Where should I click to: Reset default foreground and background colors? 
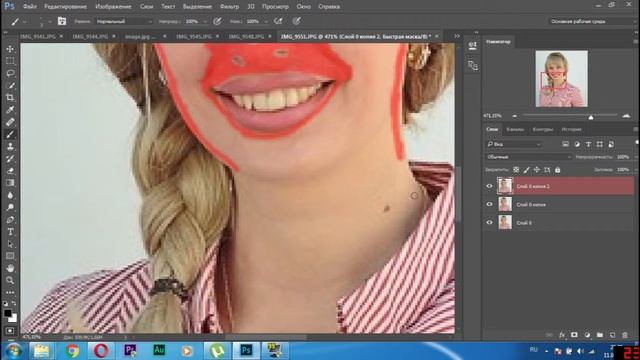point(5,303)
